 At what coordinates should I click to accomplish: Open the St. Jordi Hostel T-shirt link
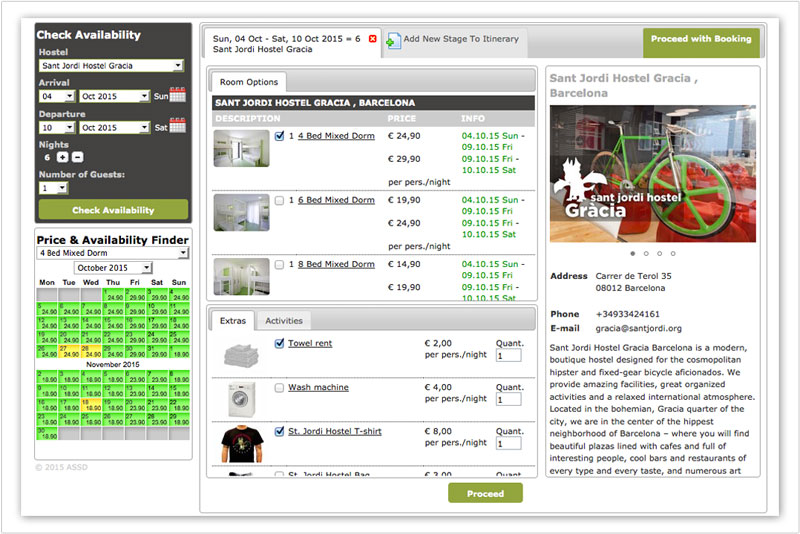pos(335,431)
